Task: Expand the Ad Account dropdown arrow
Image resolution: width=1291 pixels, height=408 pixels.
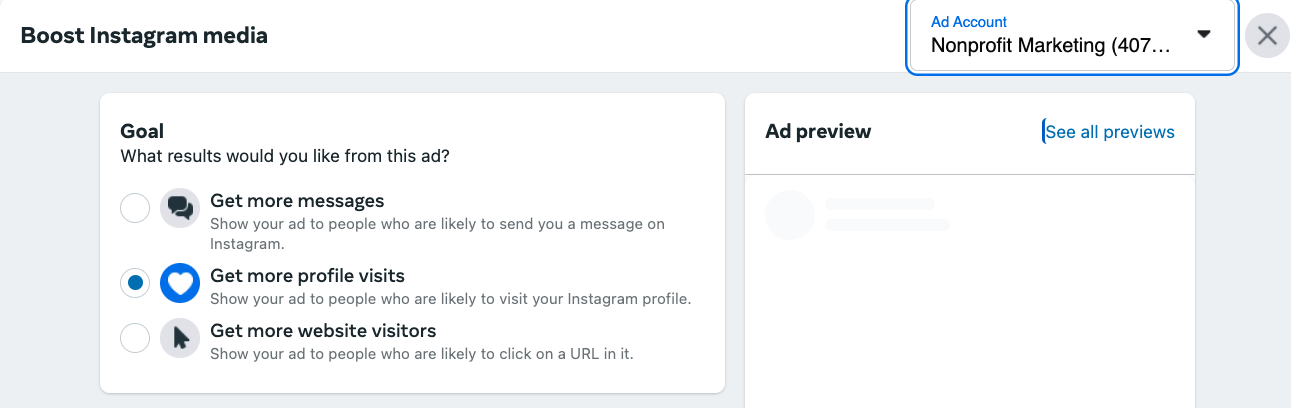Action: click(x=1204, y=34)
